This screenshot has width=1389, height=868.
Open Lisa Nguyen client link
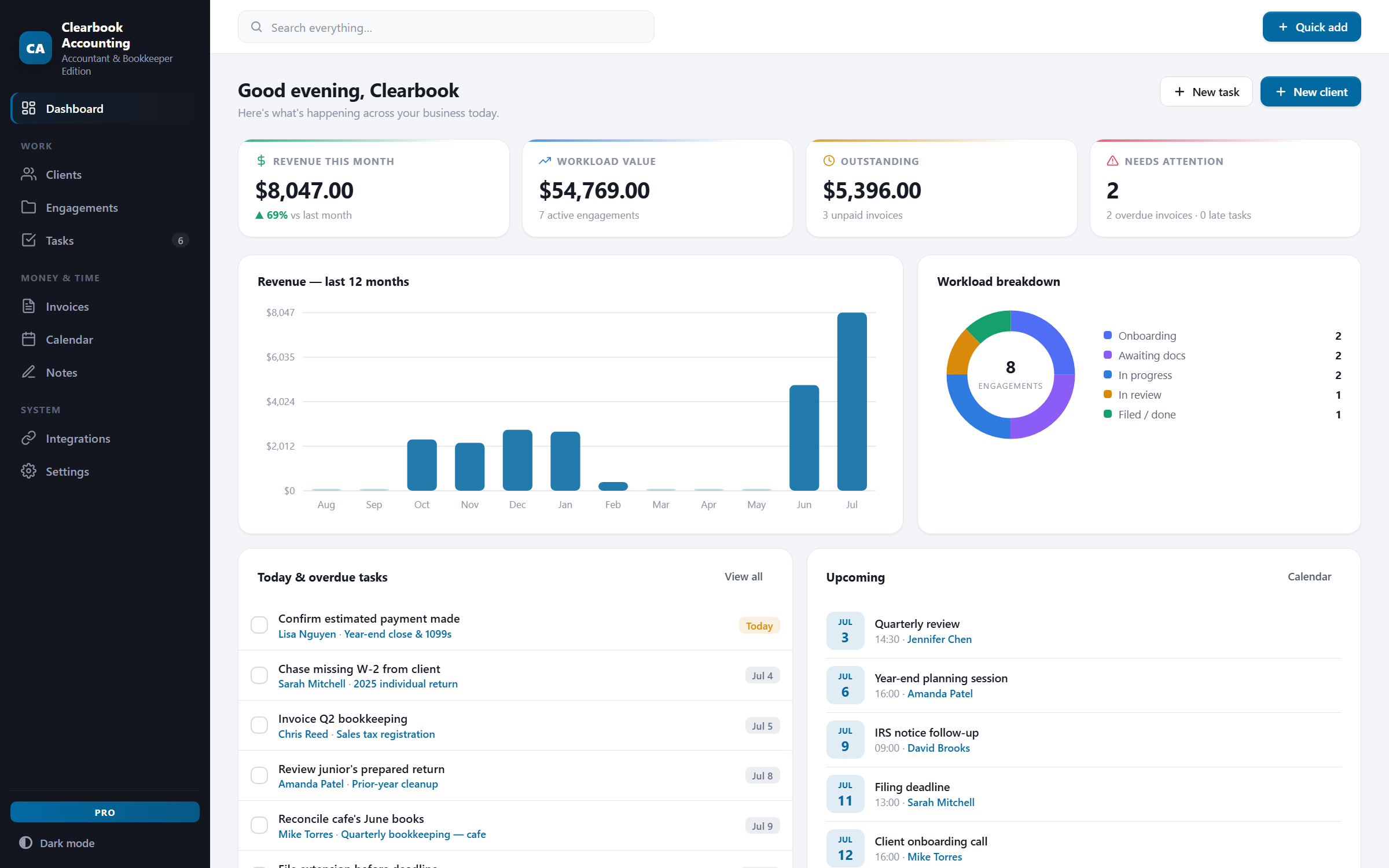(307, 634)
